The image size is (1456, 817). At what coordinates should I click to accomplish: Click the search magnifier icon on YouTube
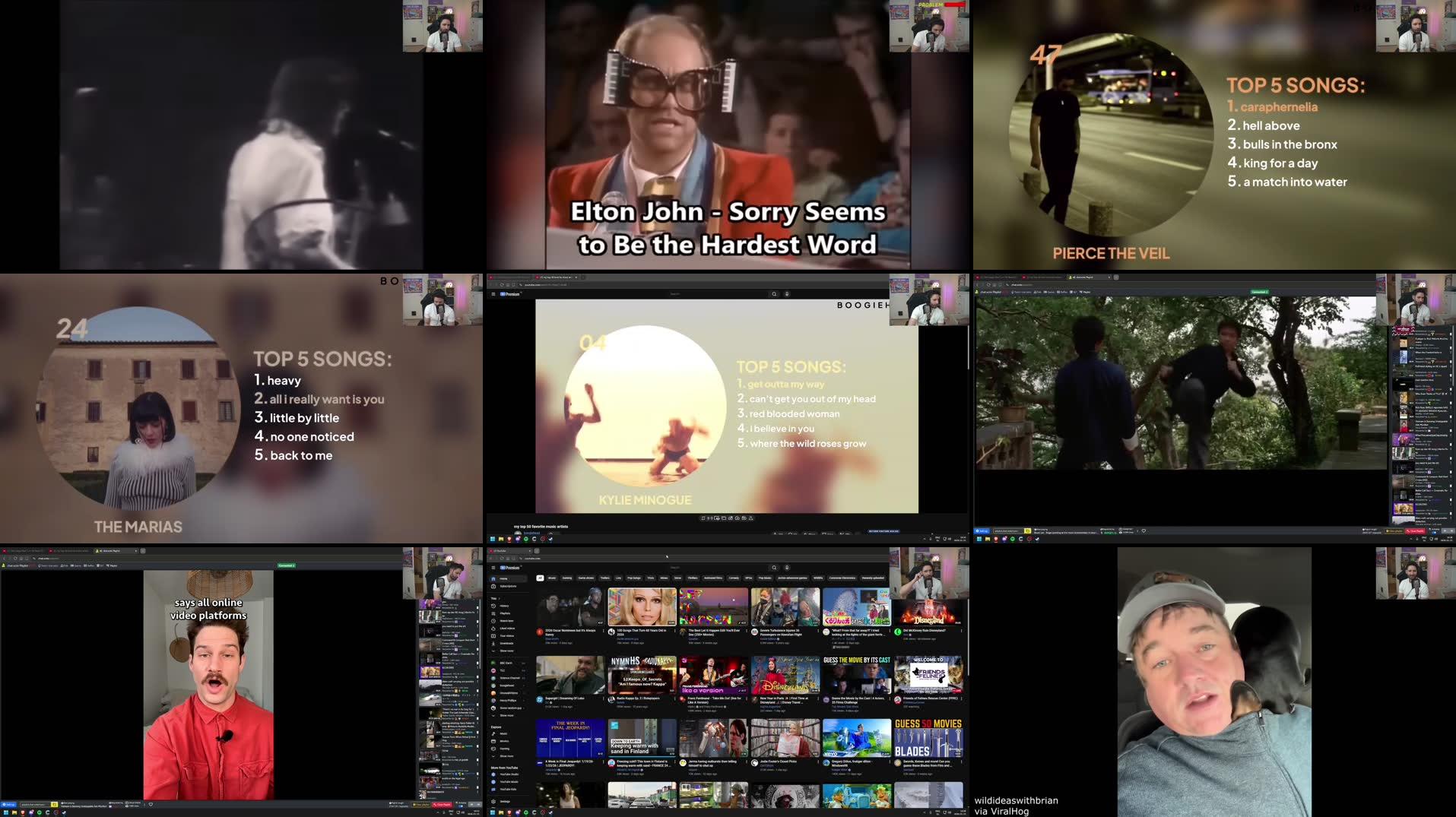point(775,567)
